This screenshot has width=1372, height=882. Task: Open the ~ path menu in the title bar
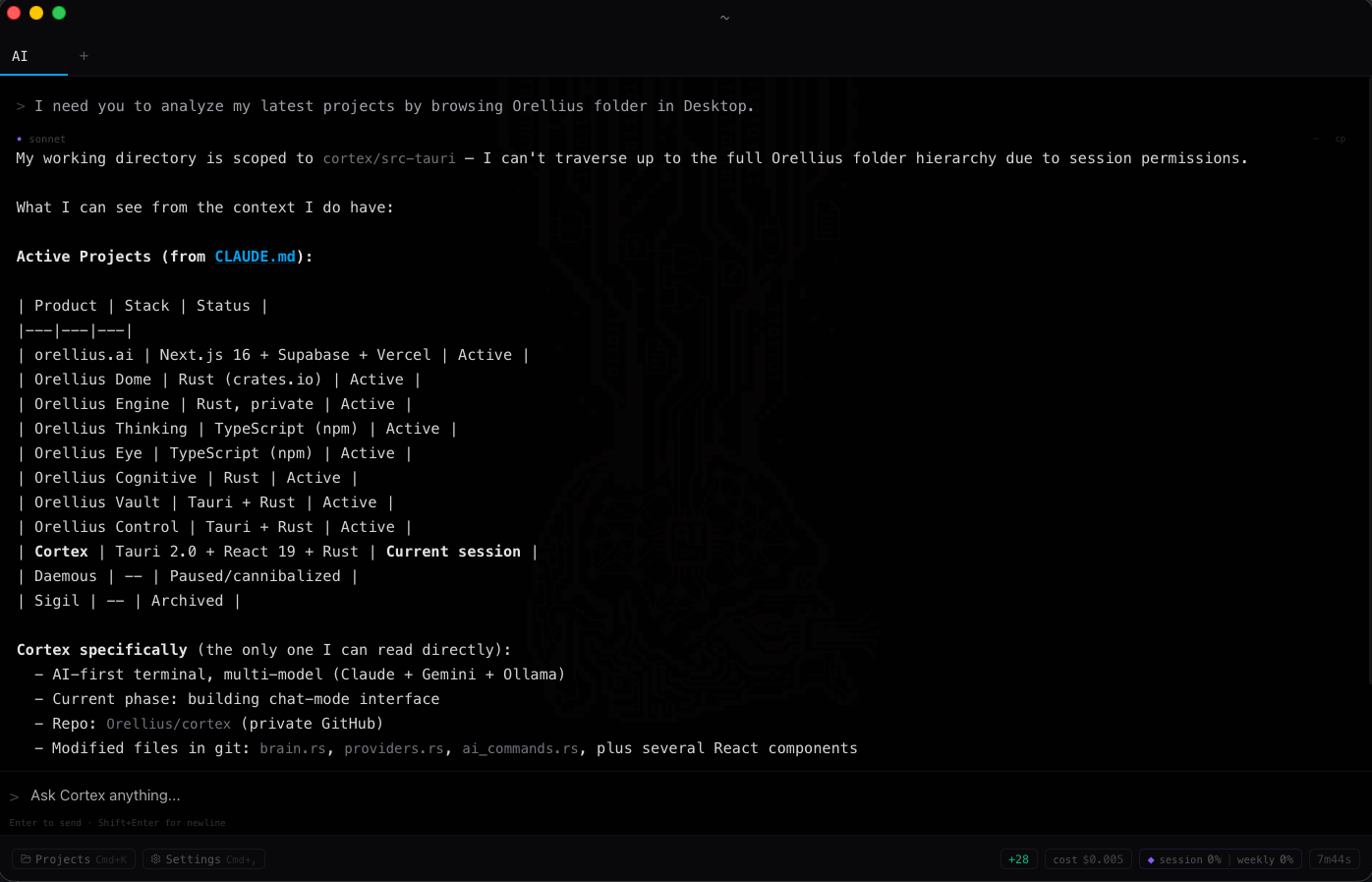724,17
